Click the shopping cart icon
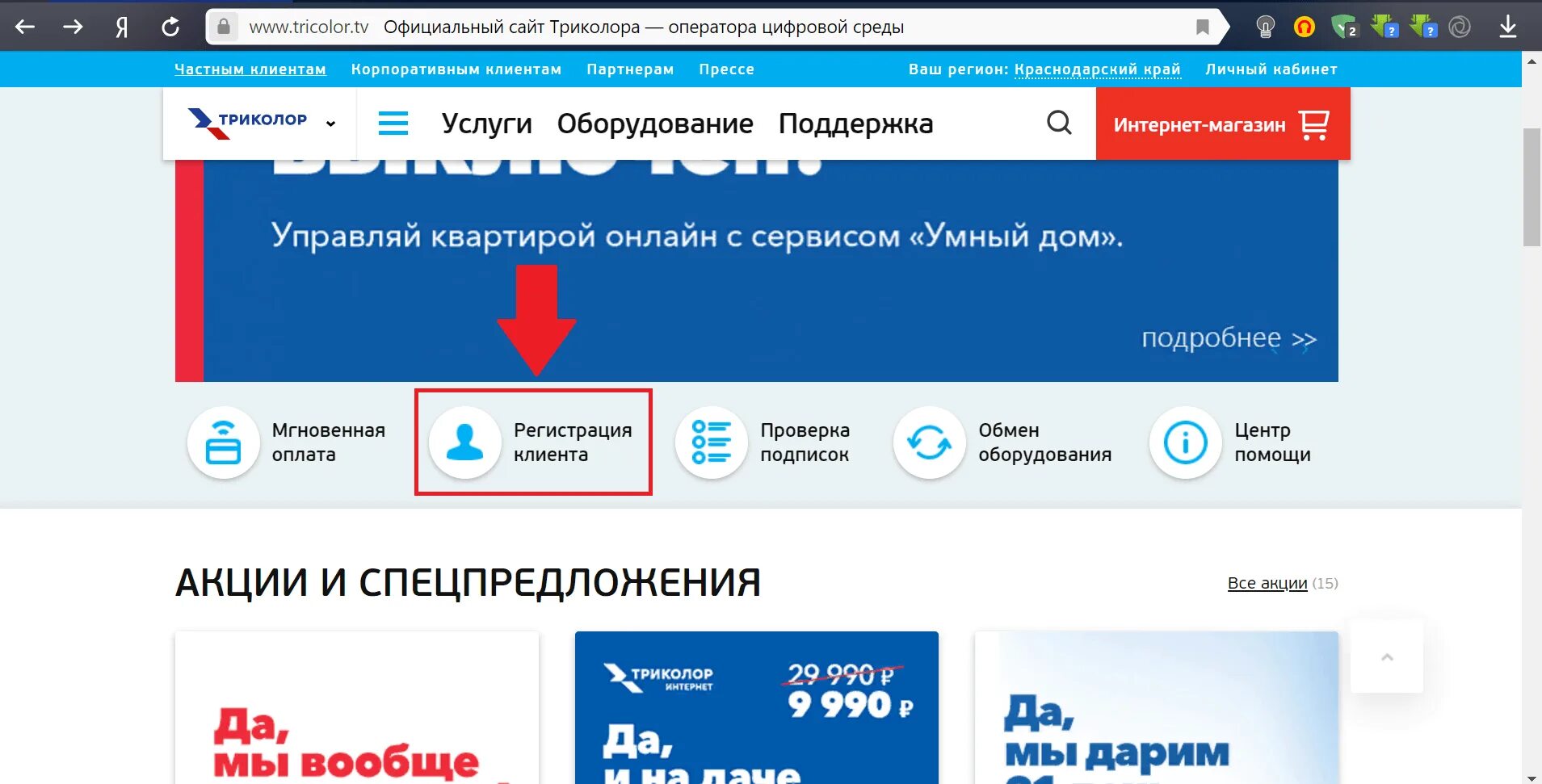Screen dimensions: 1542x784 pos(1314,124)
